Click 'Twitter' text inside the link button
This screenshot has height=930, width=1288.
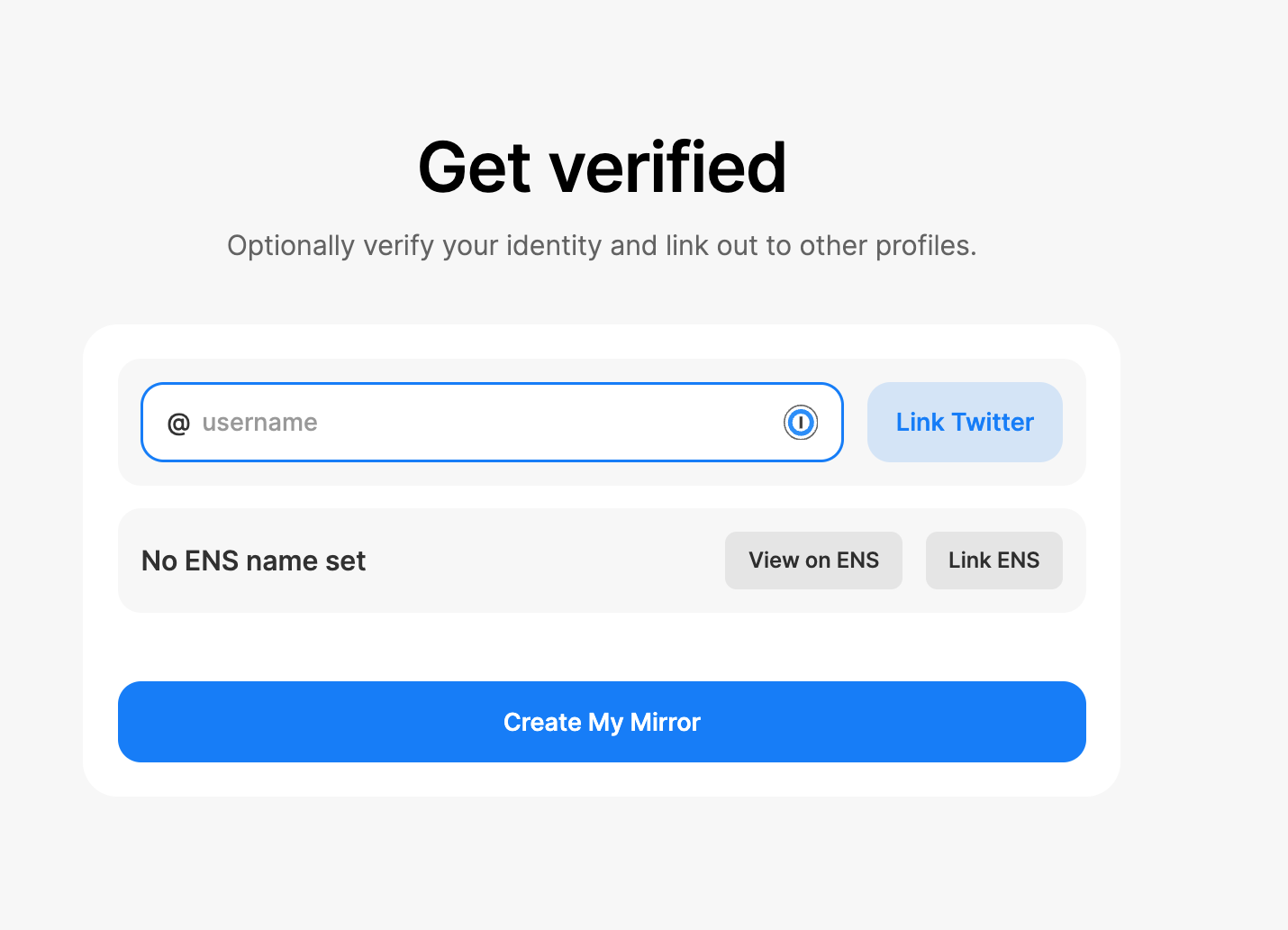[993, 422]
